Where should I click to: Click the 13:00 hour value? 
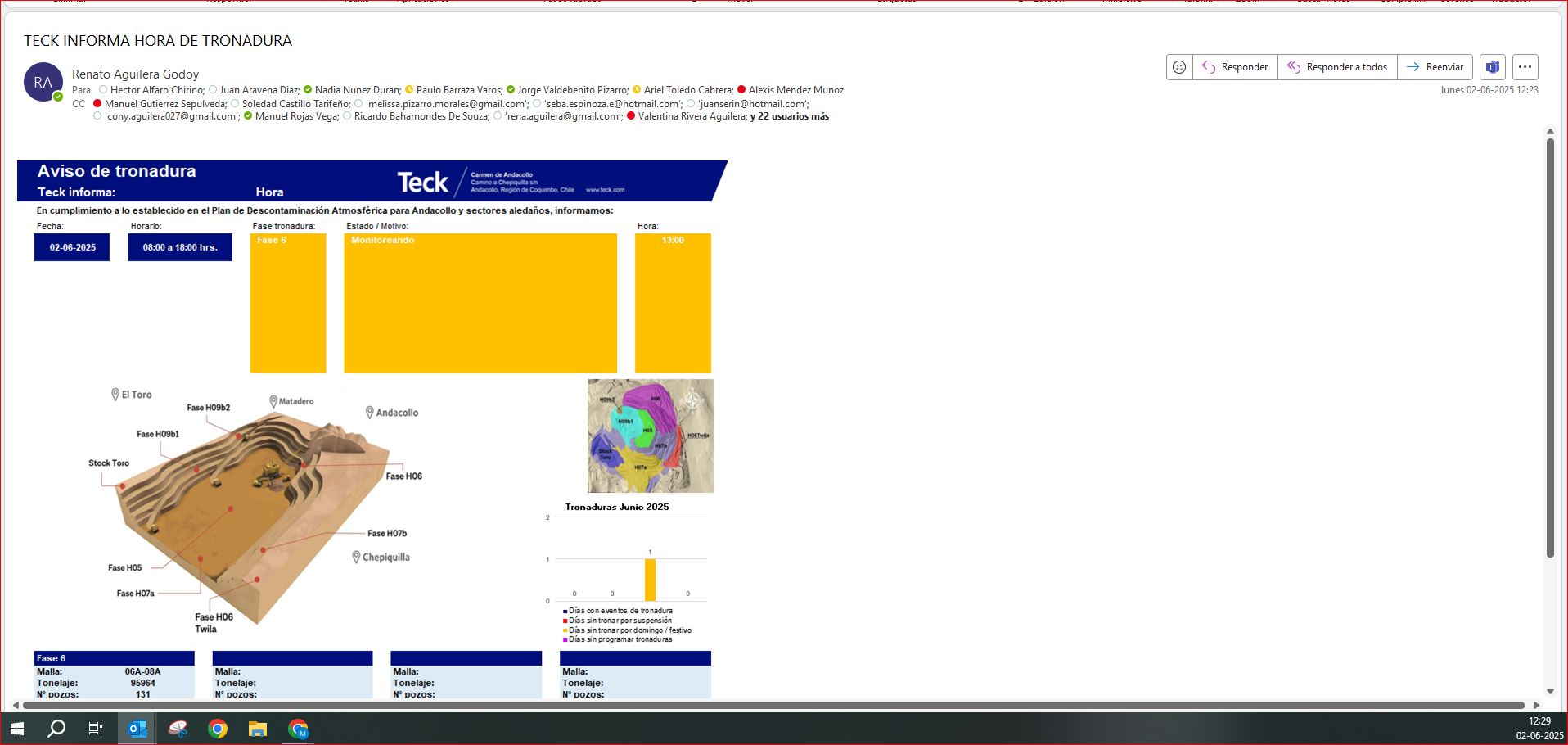[x=673, y=240]
